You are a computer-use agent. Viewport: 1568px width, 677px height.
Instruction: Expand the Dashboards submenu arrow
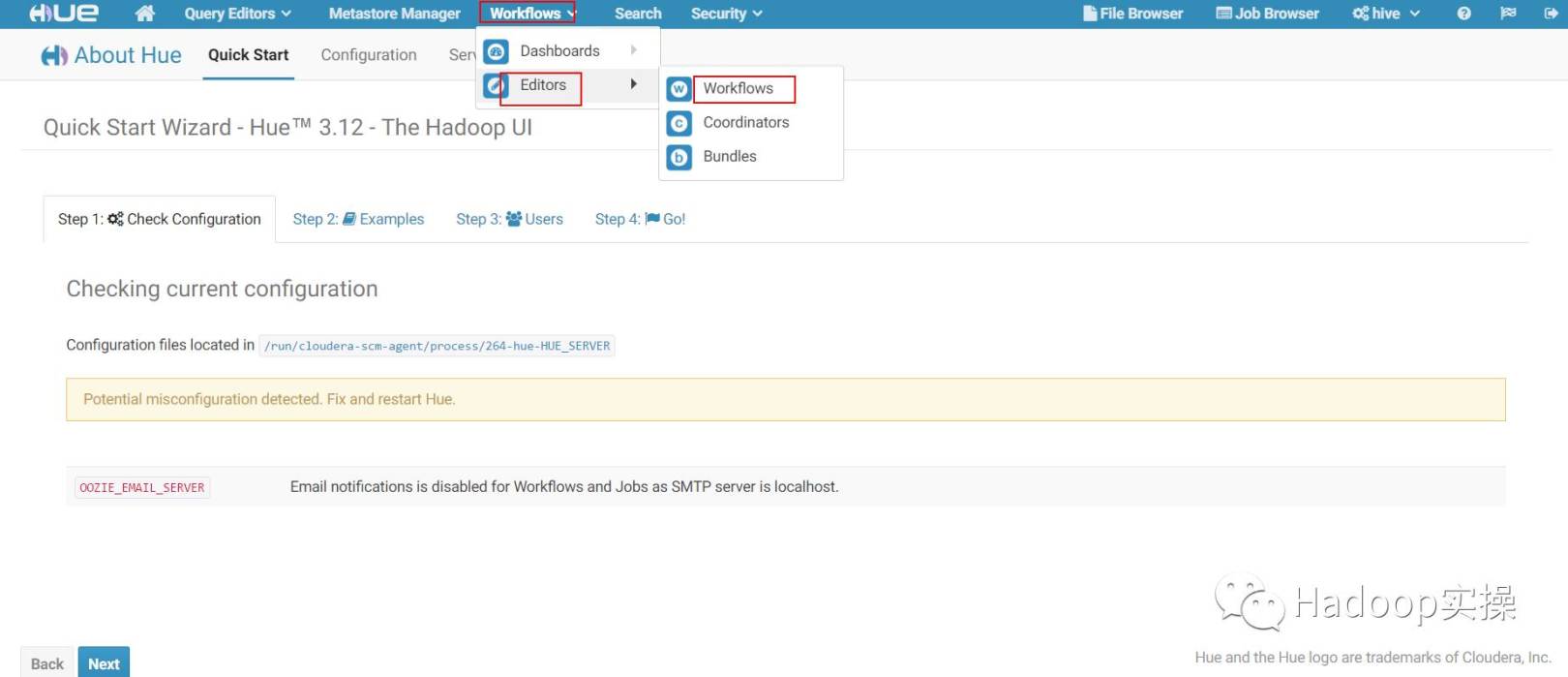[634, 50]
